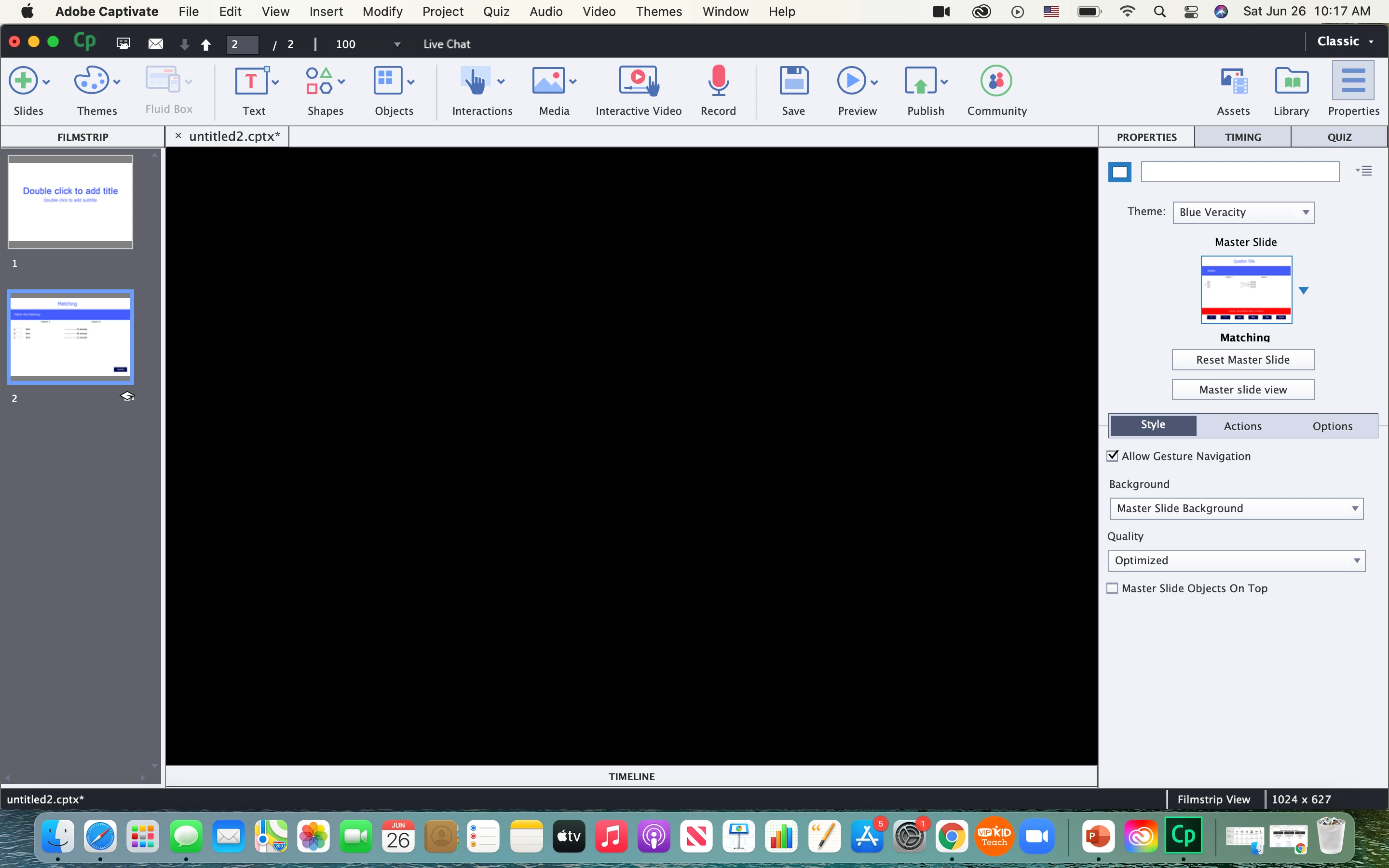Click the Record microphone icon
The height and width of the screenshot is (868, 1389).
(x=718, y=81)
